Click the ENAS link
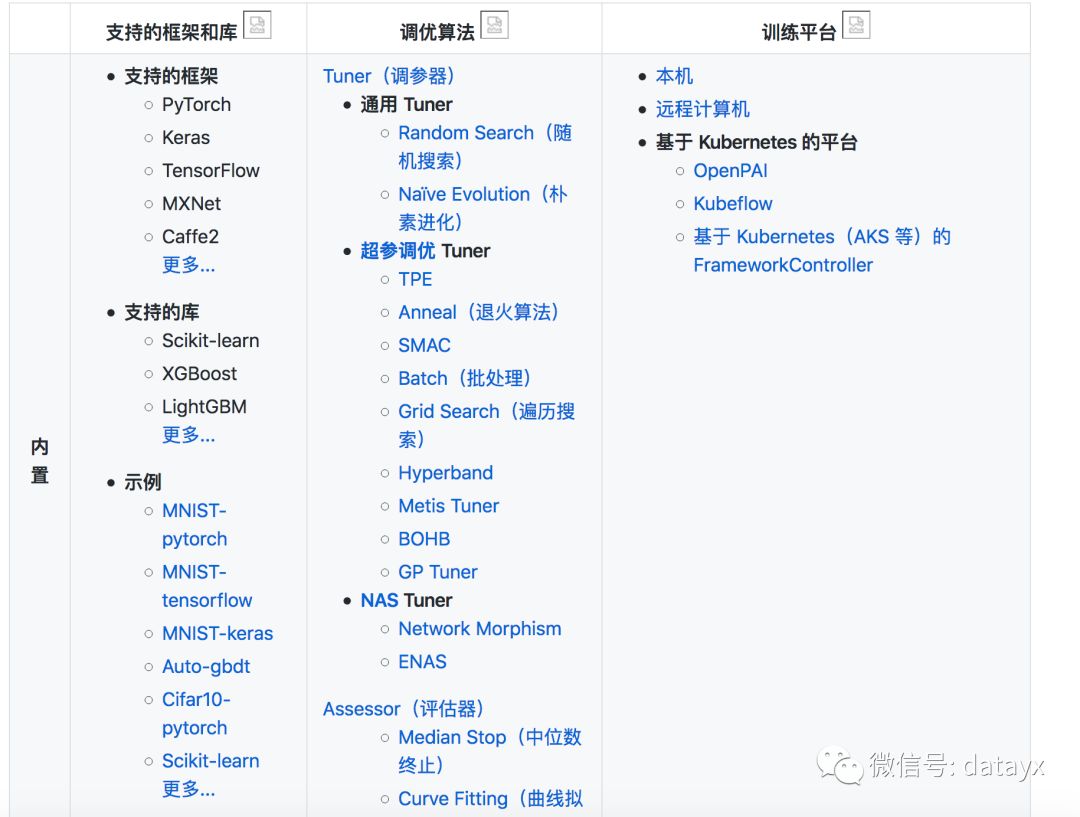Viewport: 1080px width, 817px height. (422, 661)
